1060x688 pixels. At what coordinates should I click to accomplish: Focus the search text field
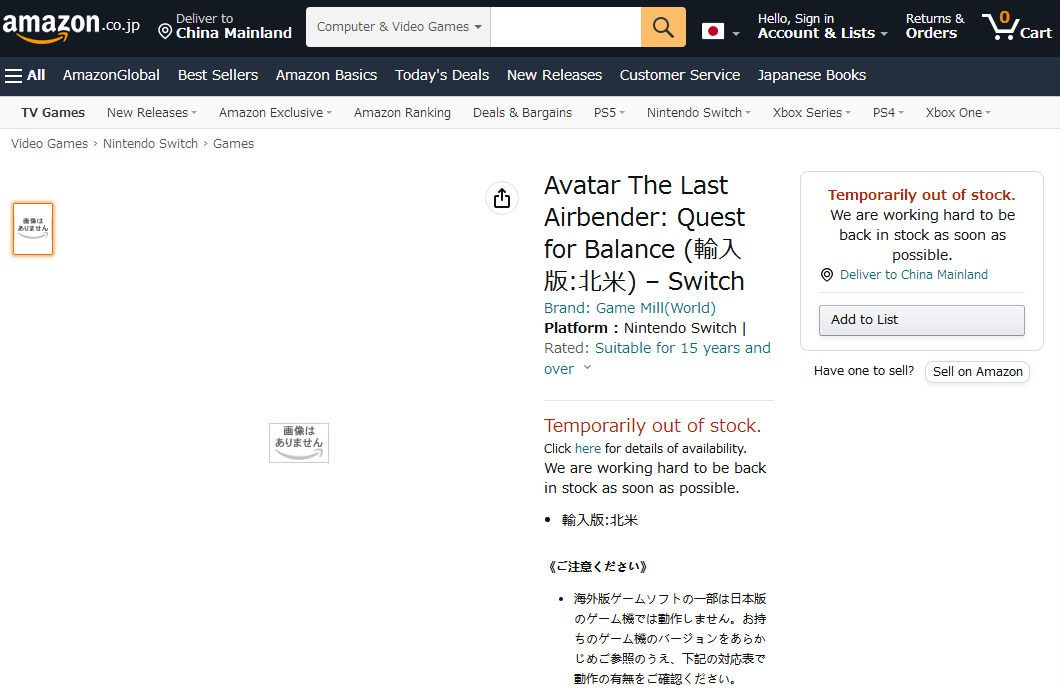pyautogui.click(x=566, y=27)
